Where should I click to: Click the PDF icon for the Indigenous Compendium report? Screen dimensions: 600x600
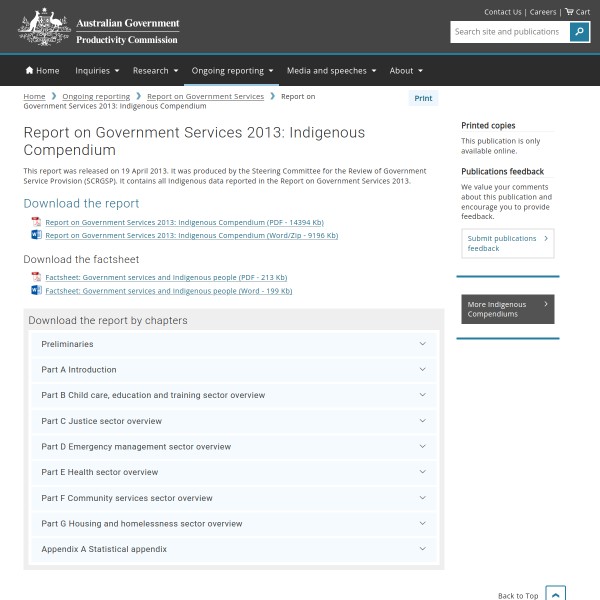click(36, 222)
